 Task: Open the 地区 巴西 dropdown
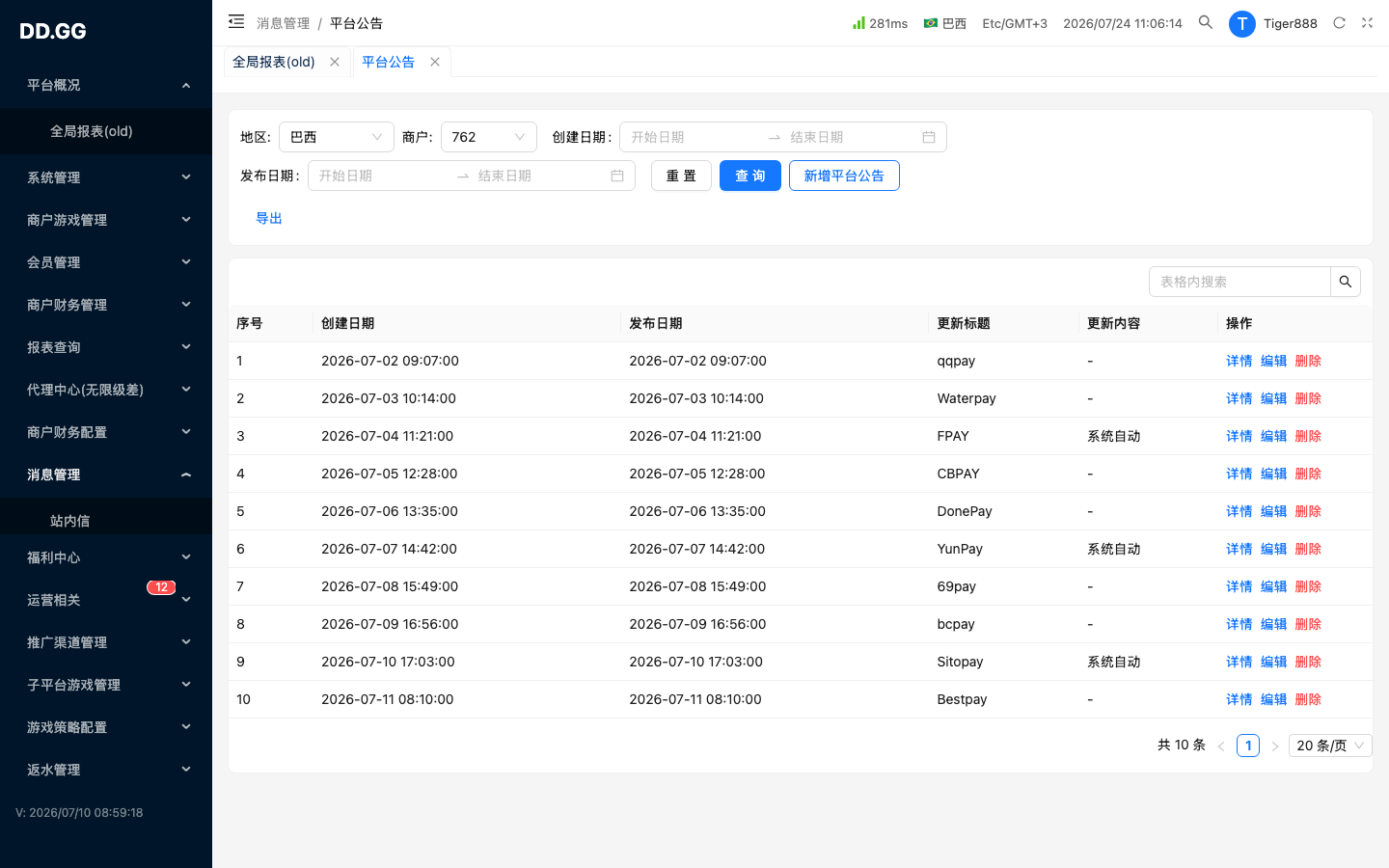point(337,137)
